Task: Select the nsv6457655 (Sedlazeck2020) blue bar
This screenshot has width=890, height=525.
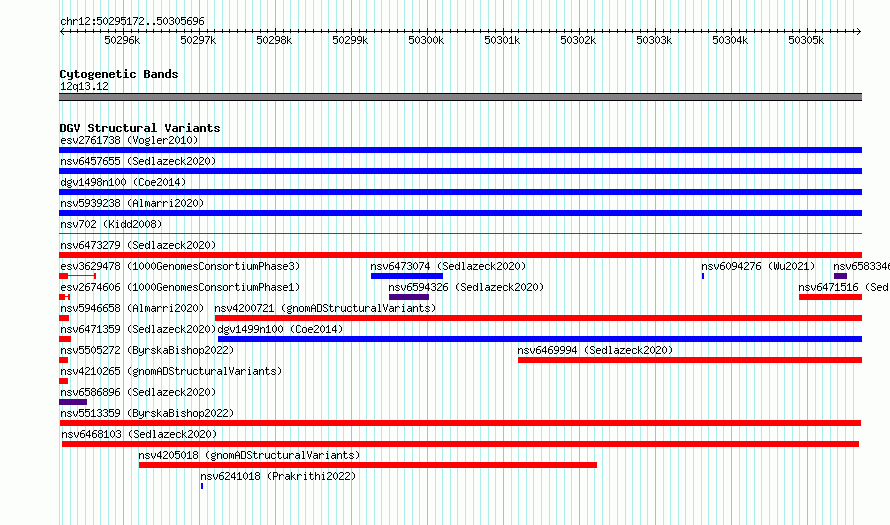Action: click(x=460, y=171)
